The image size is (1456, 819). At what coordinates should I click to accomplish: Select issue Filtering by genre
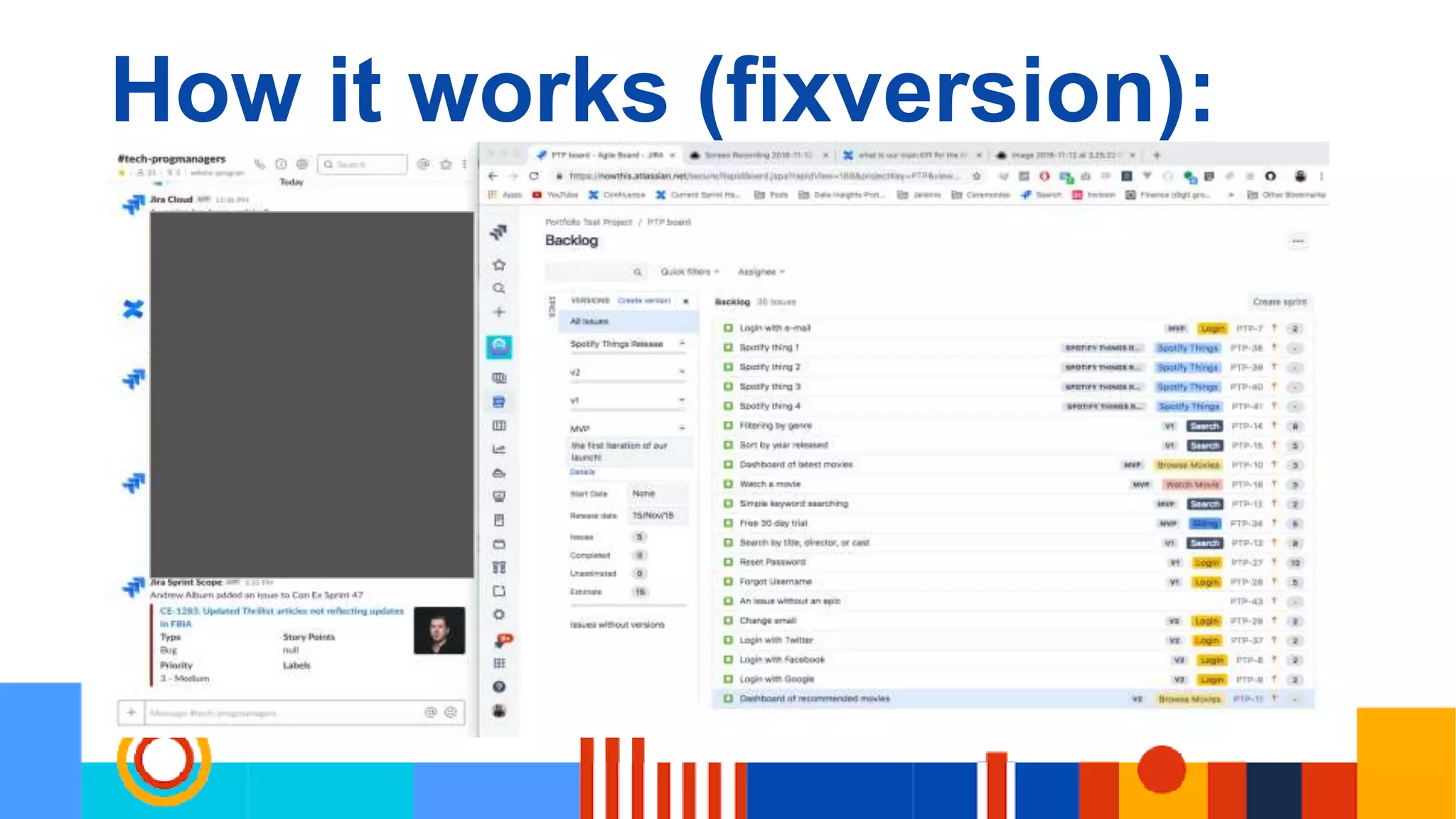click(1014, 426)
